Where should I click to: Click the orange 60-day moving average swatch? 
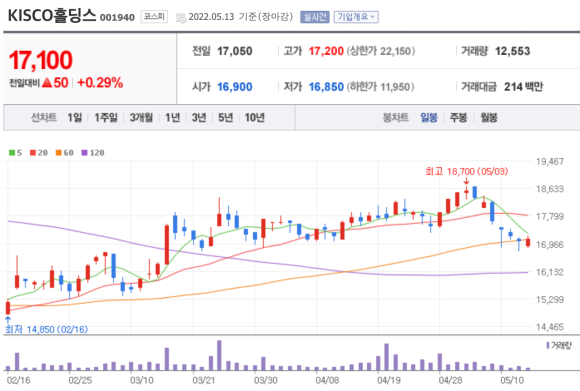pos(58,152)
